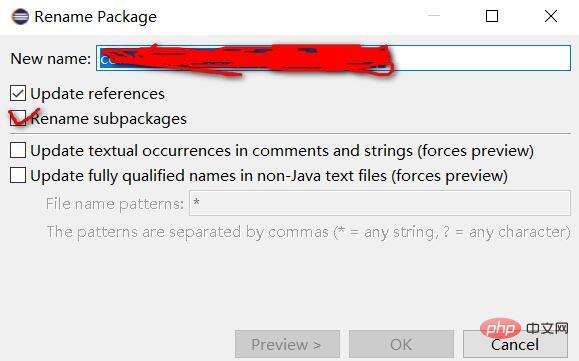Click the "Update references" label text
This screenshot has width=579, height=361.
(97, 94)
